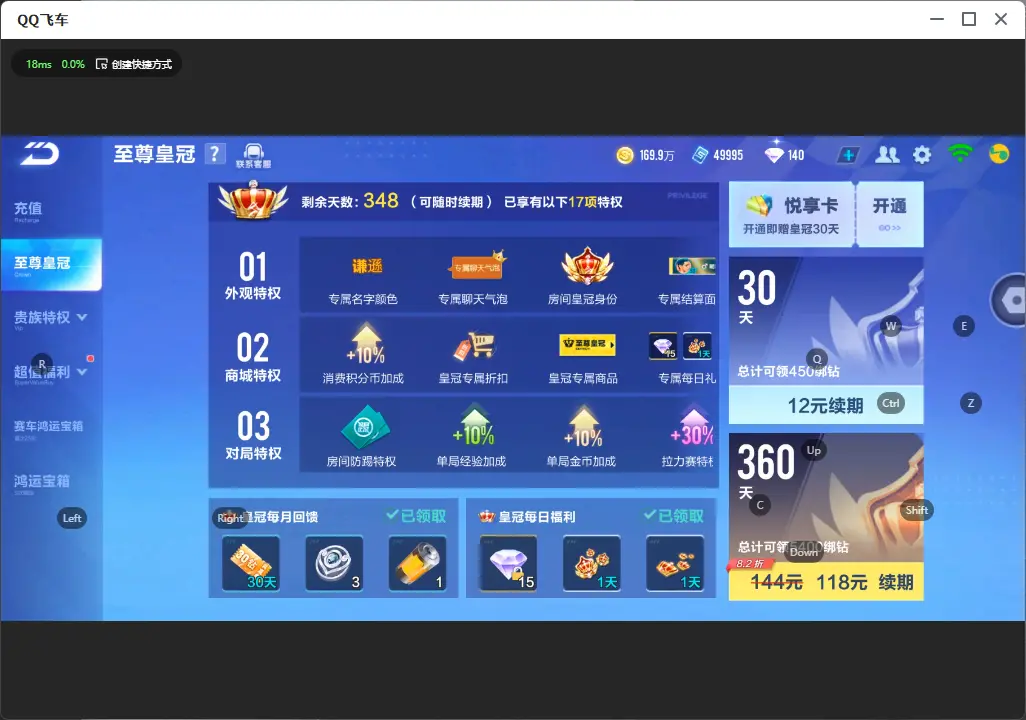
Task: Open the 充值 recharge tab
Action: tap(29, 209)
